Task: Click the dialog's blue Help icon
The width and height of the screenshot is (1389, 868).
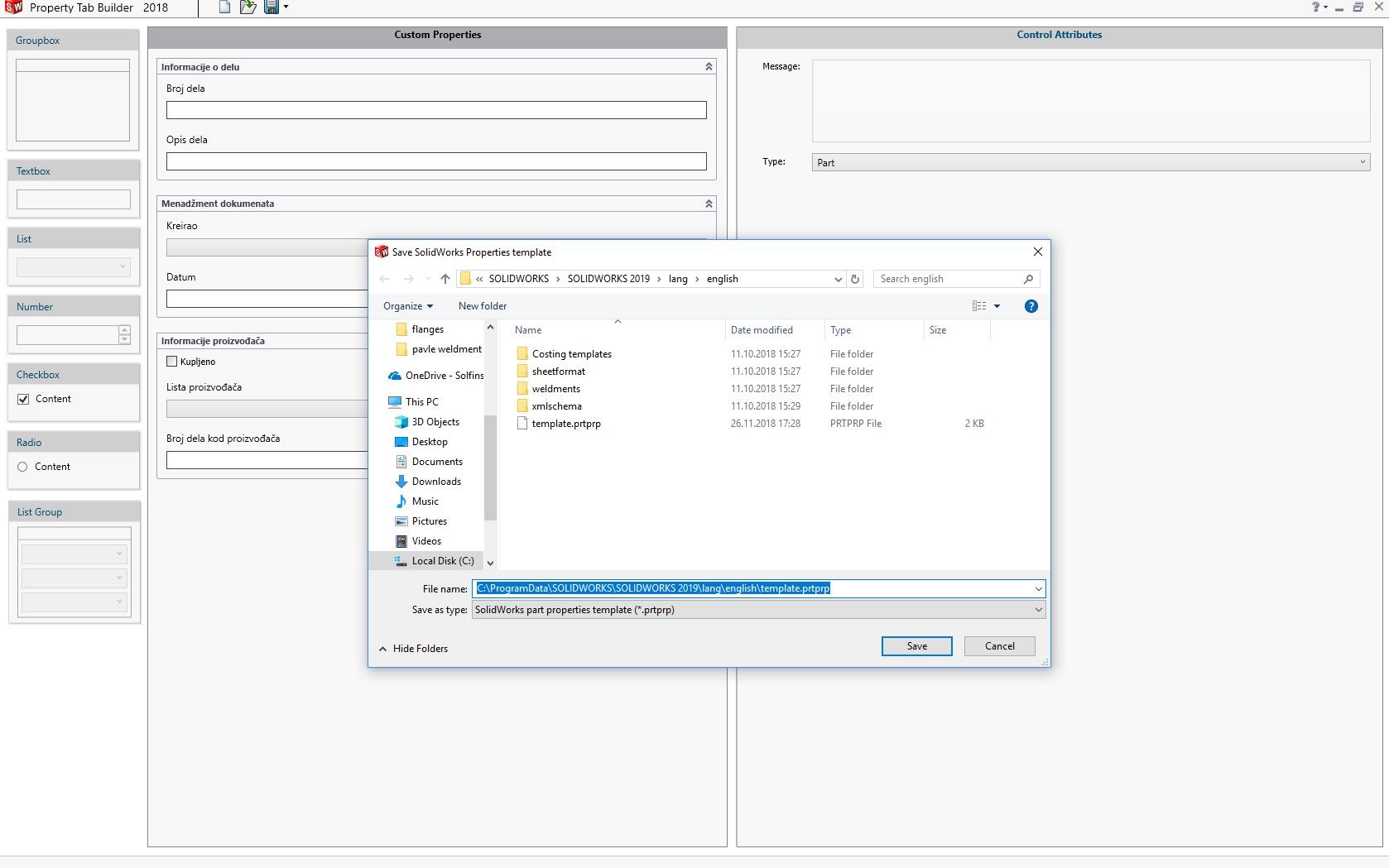Action: click(x=1031, y=305)
